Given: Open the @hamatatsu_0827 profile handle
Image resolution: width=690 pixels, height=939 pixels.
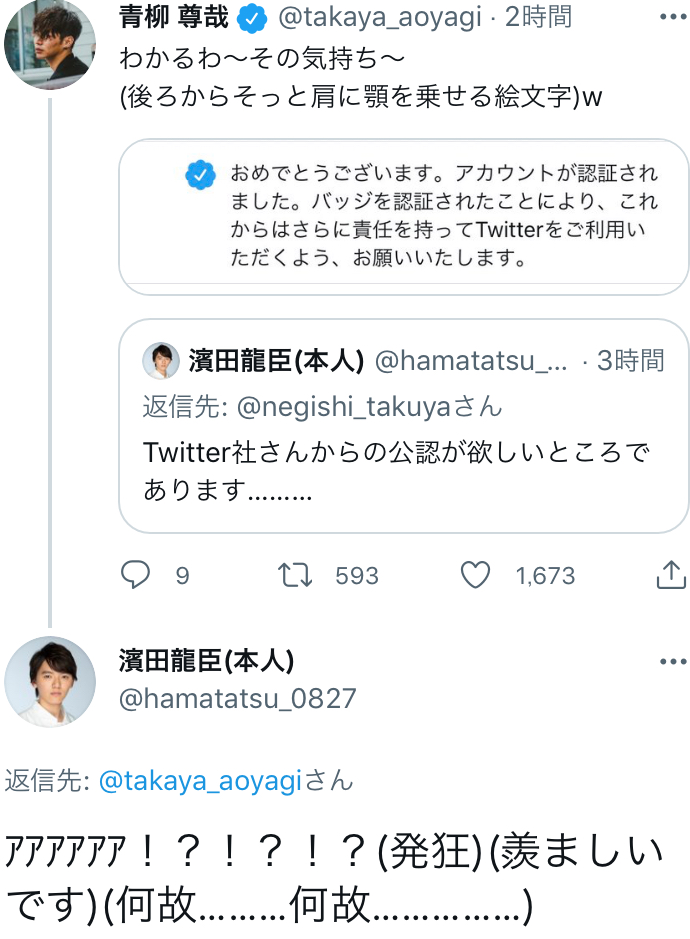Looking at the screenshot, I should (x=237, y=698).
